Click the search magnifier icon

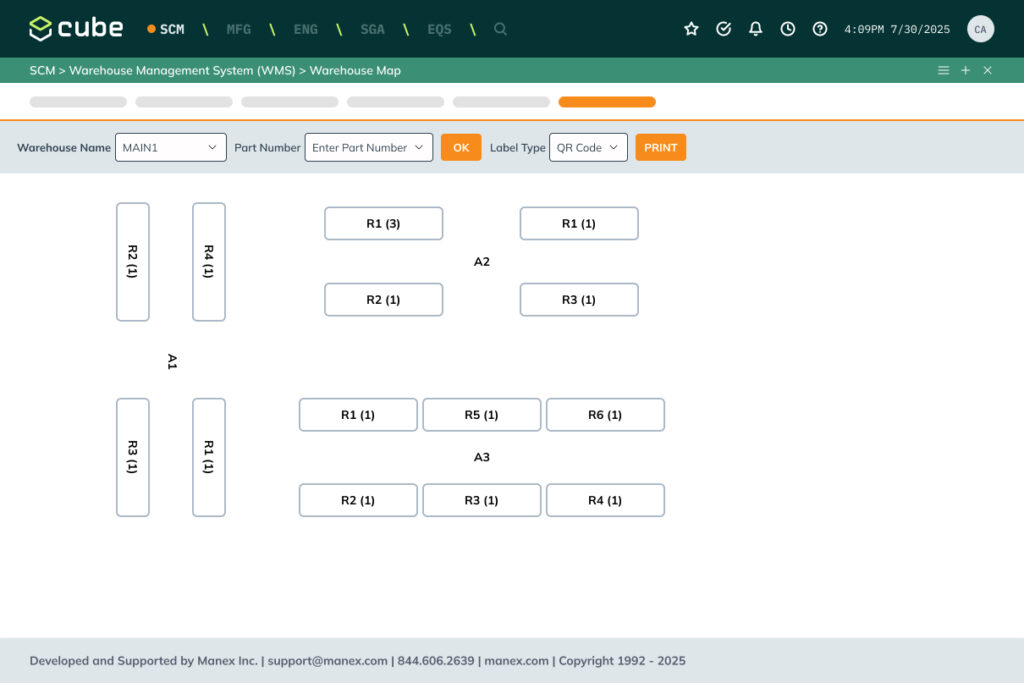(500, 29)
